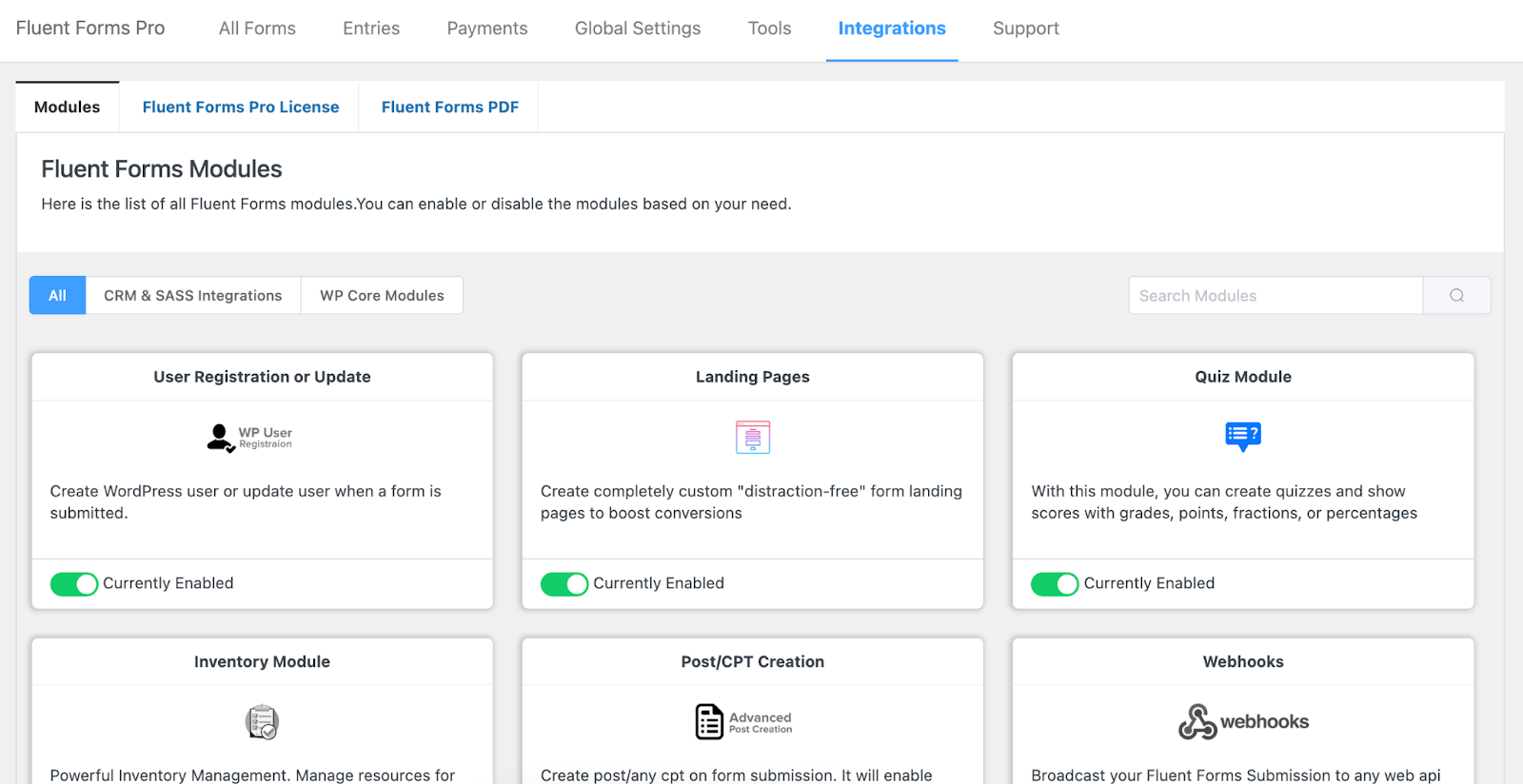Click the Advanced Post Creation icon
This screenshot has height=784, width=1523.
click(743, 722)
